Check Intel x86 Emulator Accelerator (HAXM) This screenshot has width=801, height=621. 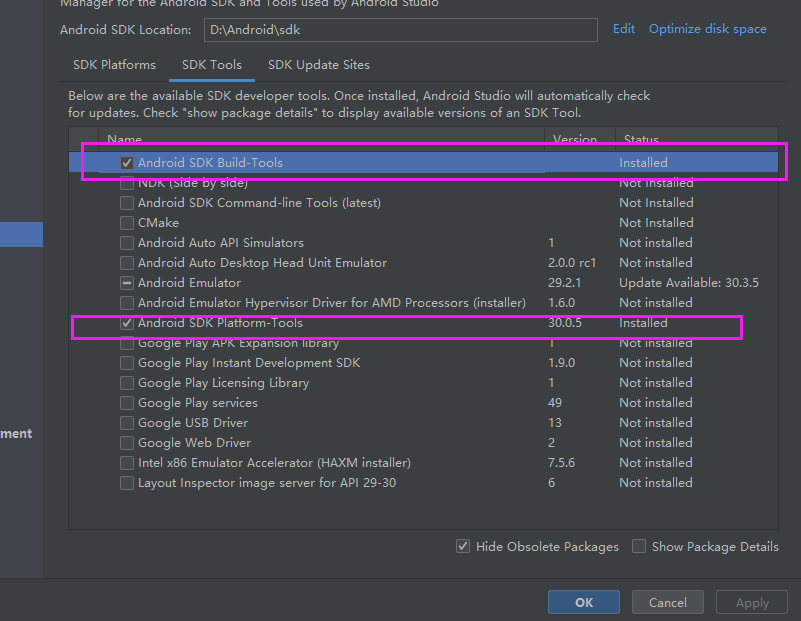point(127,463)
